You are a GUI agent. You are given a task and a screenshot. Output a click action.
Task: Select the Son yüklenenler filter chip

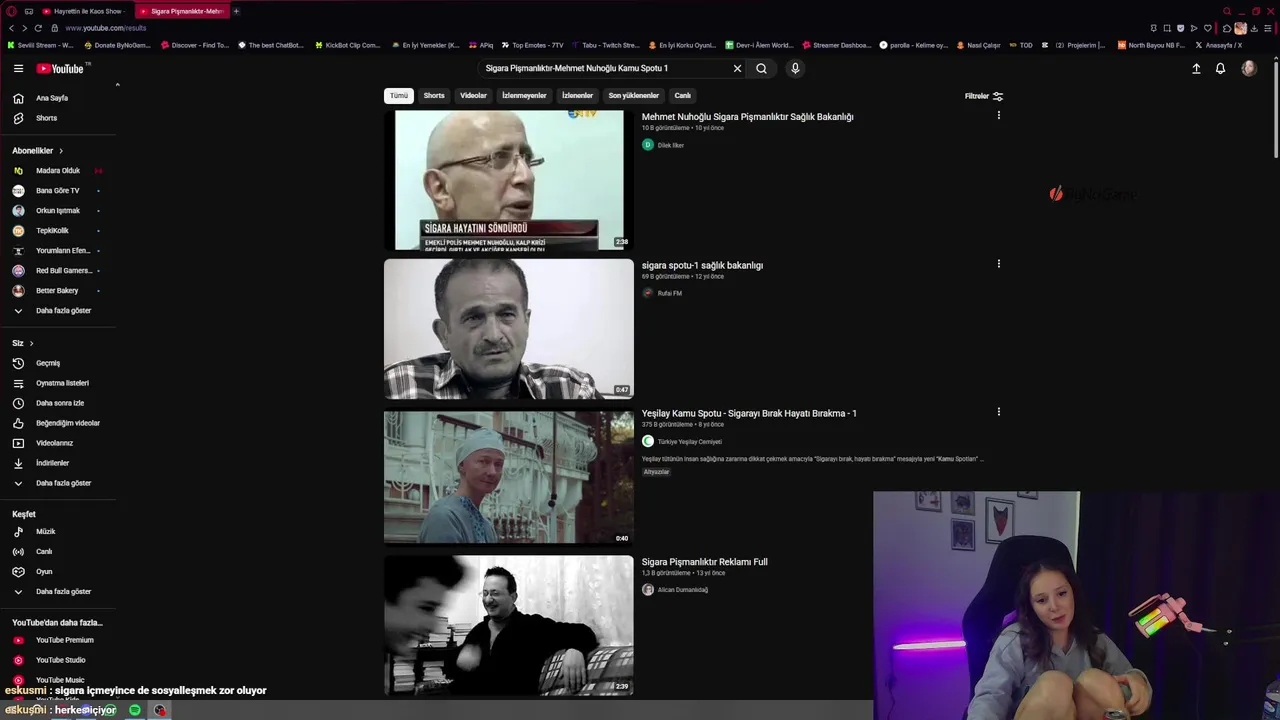point(633,96)
